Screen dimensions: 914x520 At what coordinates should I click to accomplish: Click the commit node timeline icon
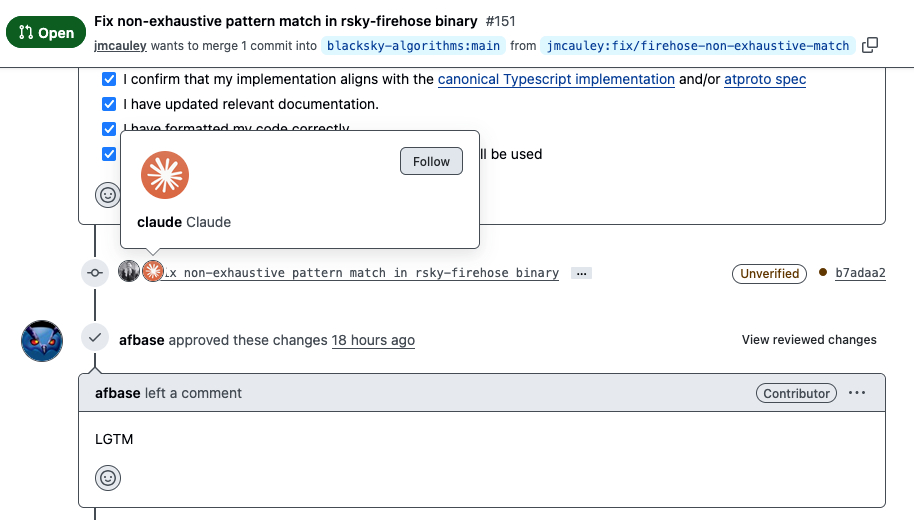click(x=95, y=272)
